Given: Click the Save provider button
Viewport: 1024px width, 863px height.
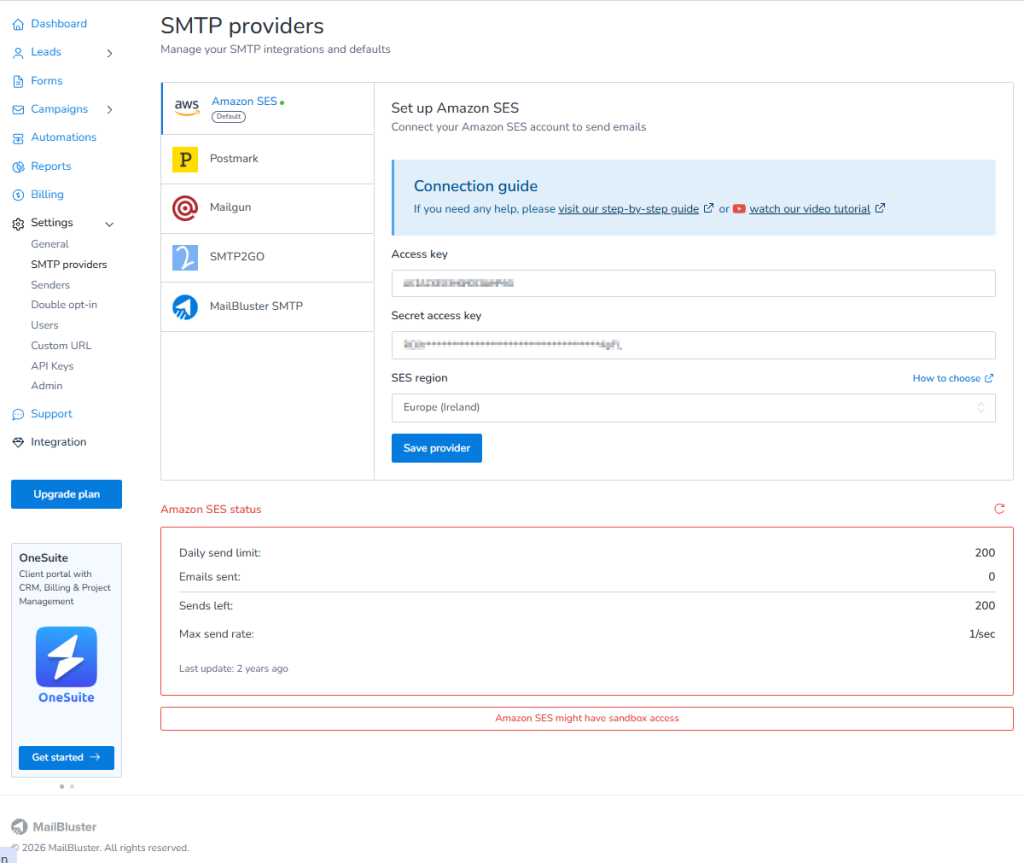Looking at the screenshot, I should coord(436,448).
